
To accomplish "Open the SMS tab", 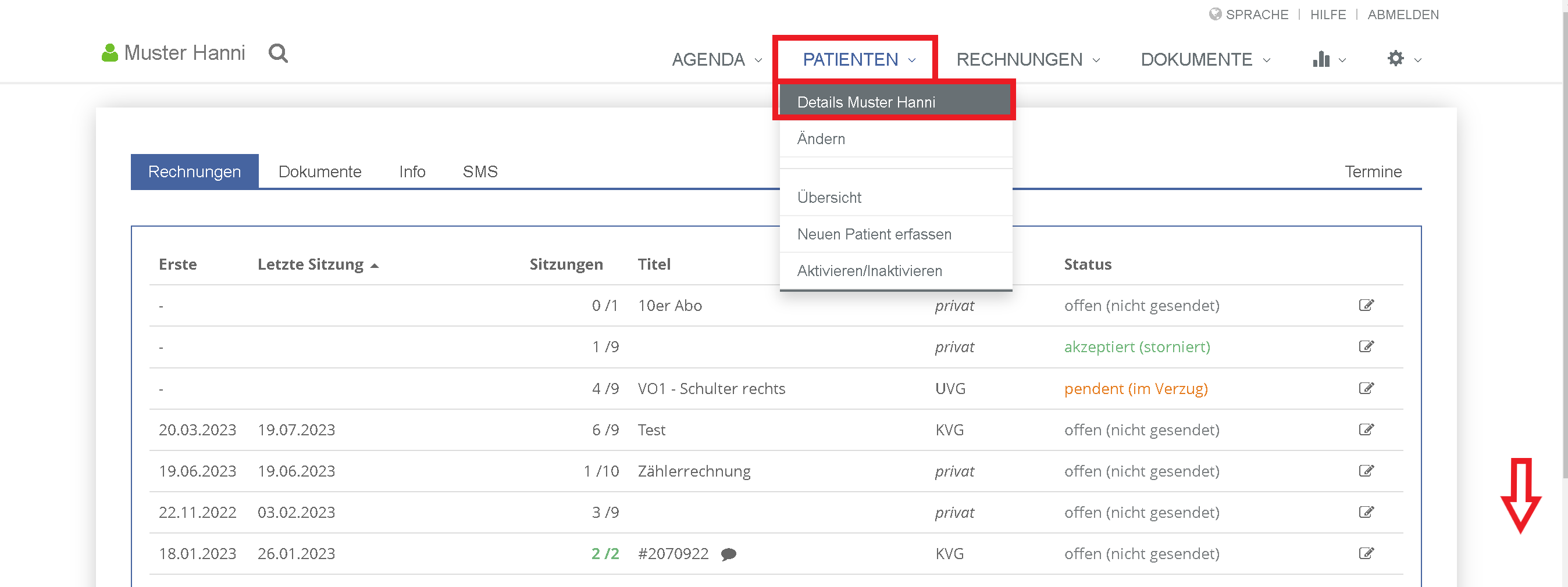I will pos(480,171).
